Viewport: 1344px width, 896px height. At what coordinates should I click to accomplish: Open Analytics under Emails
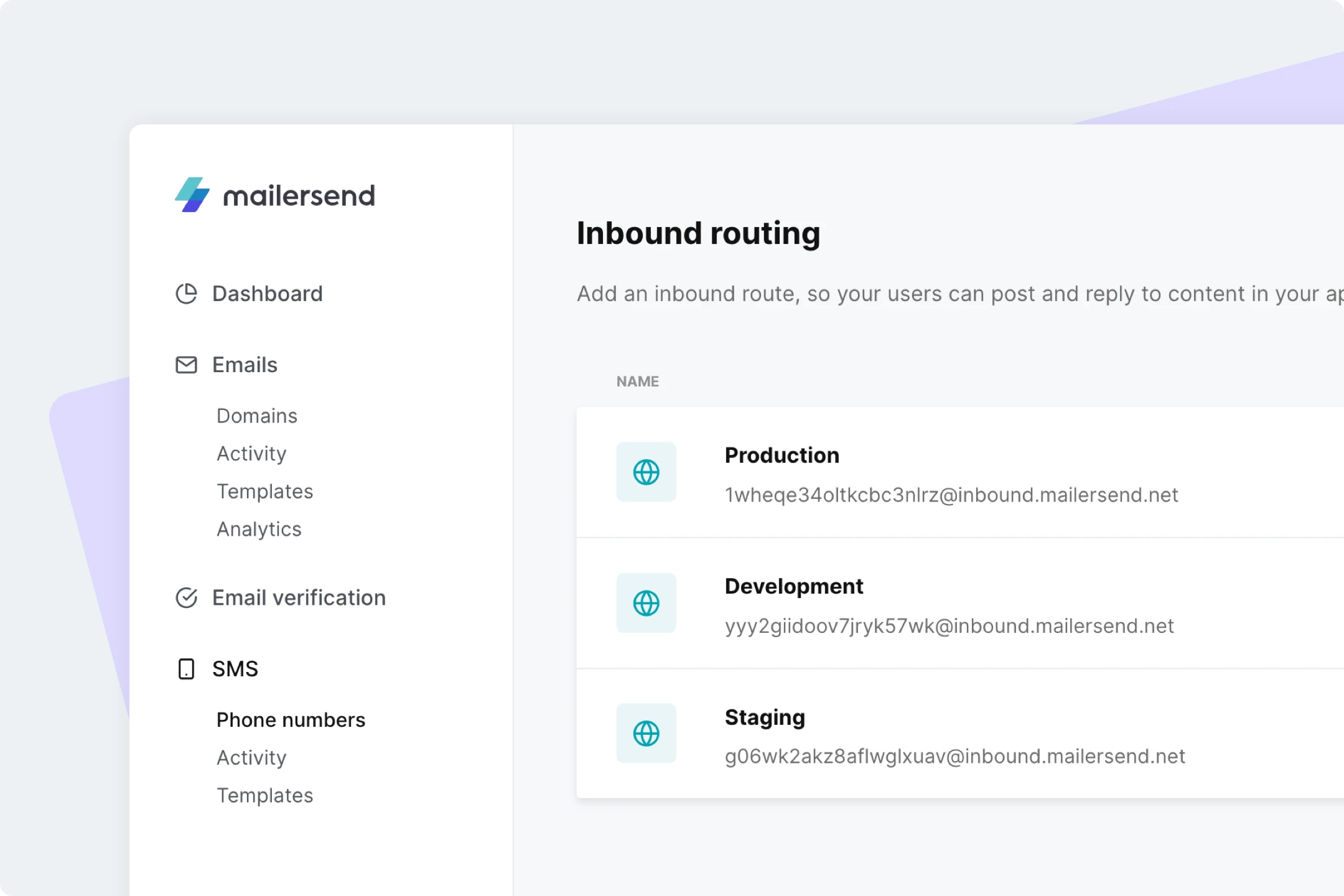pyautogui.click(x=259, y=529)
